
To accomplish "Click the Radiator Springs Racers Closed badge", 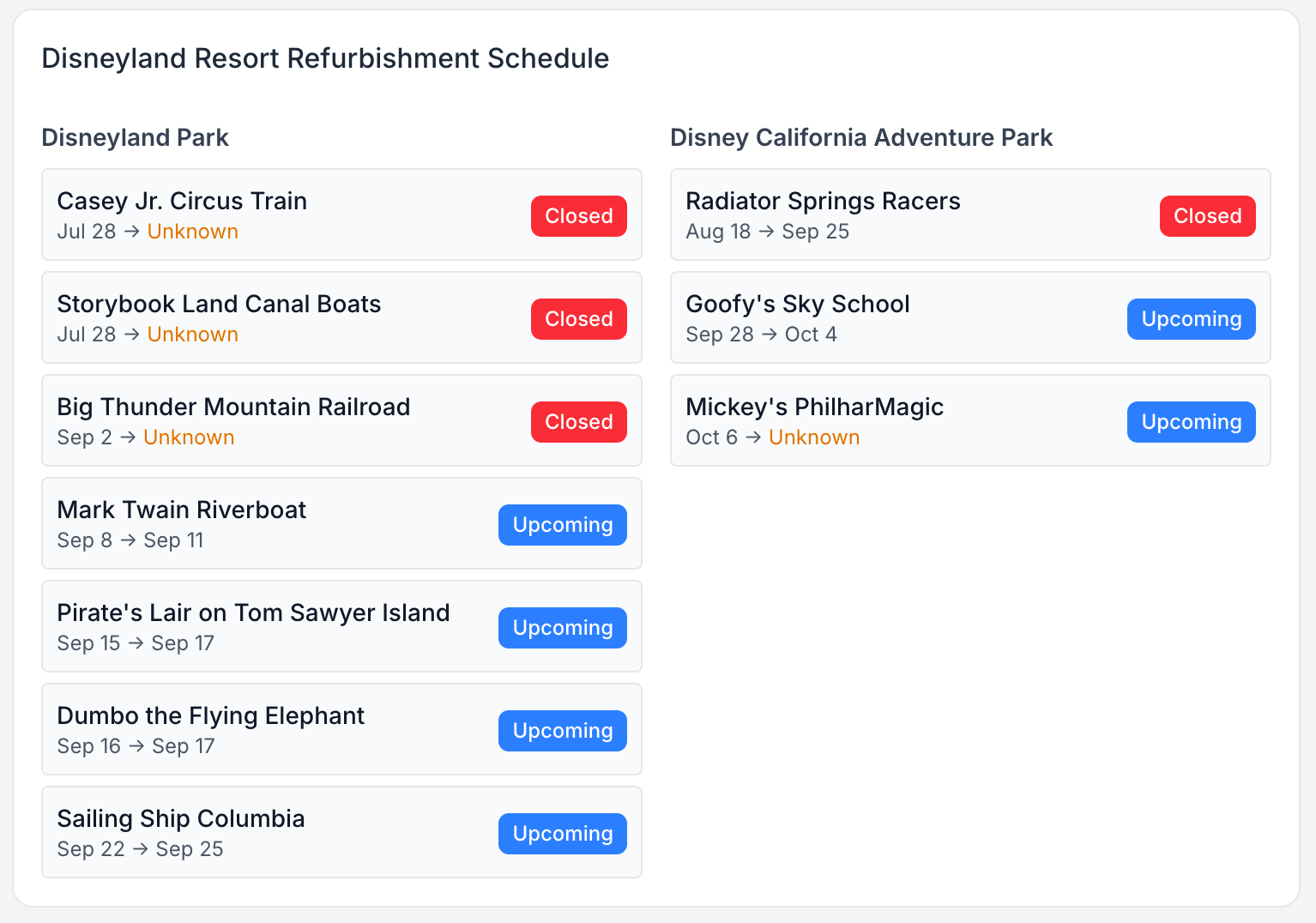I will click(x=1208, y=216).
